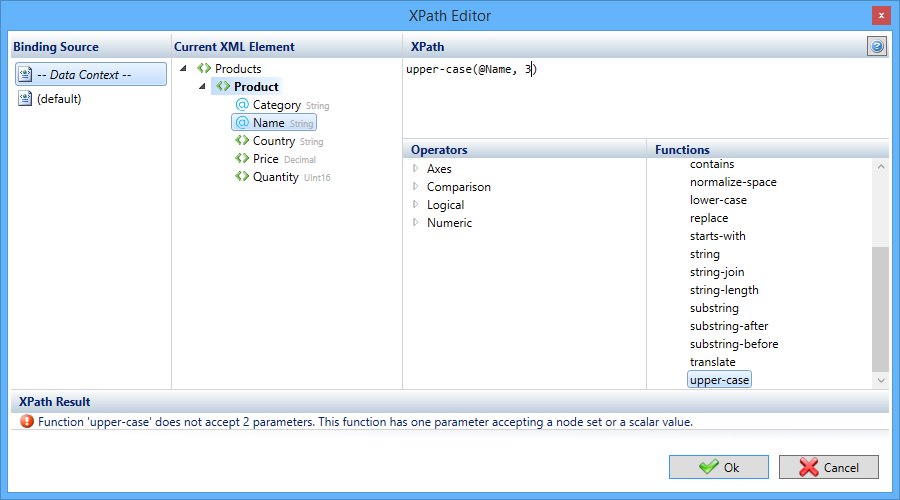900x500 pixels.
Task: Select the Data Context binding source icon
Action: pos(25,75)
